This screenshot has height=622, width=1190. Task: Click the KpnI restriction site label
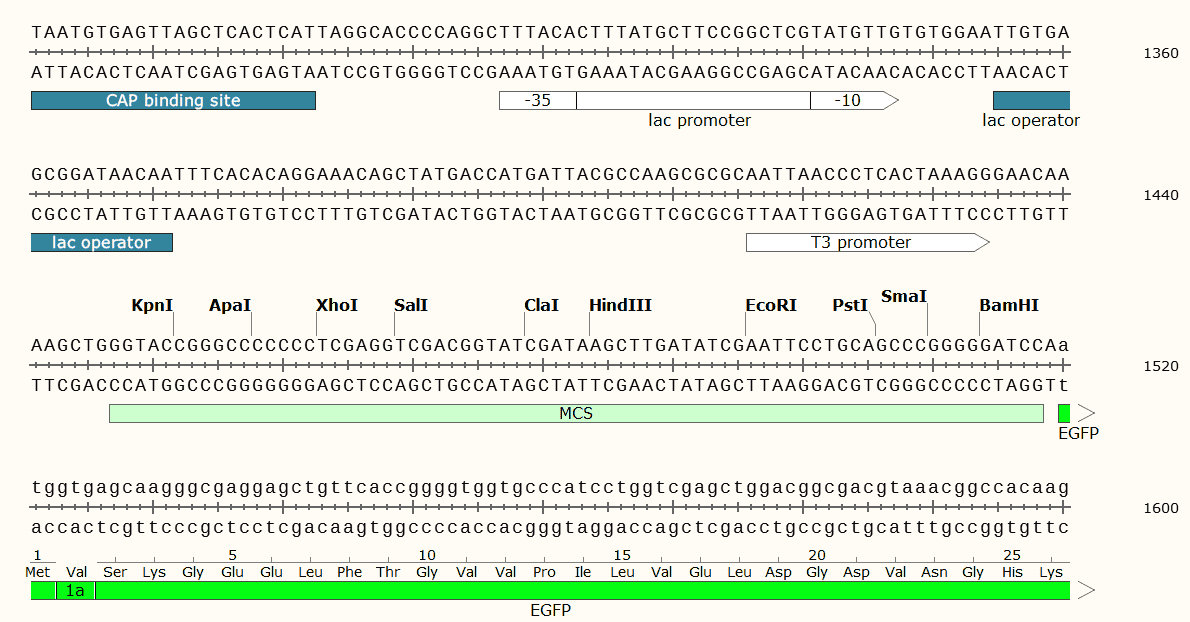152,305
